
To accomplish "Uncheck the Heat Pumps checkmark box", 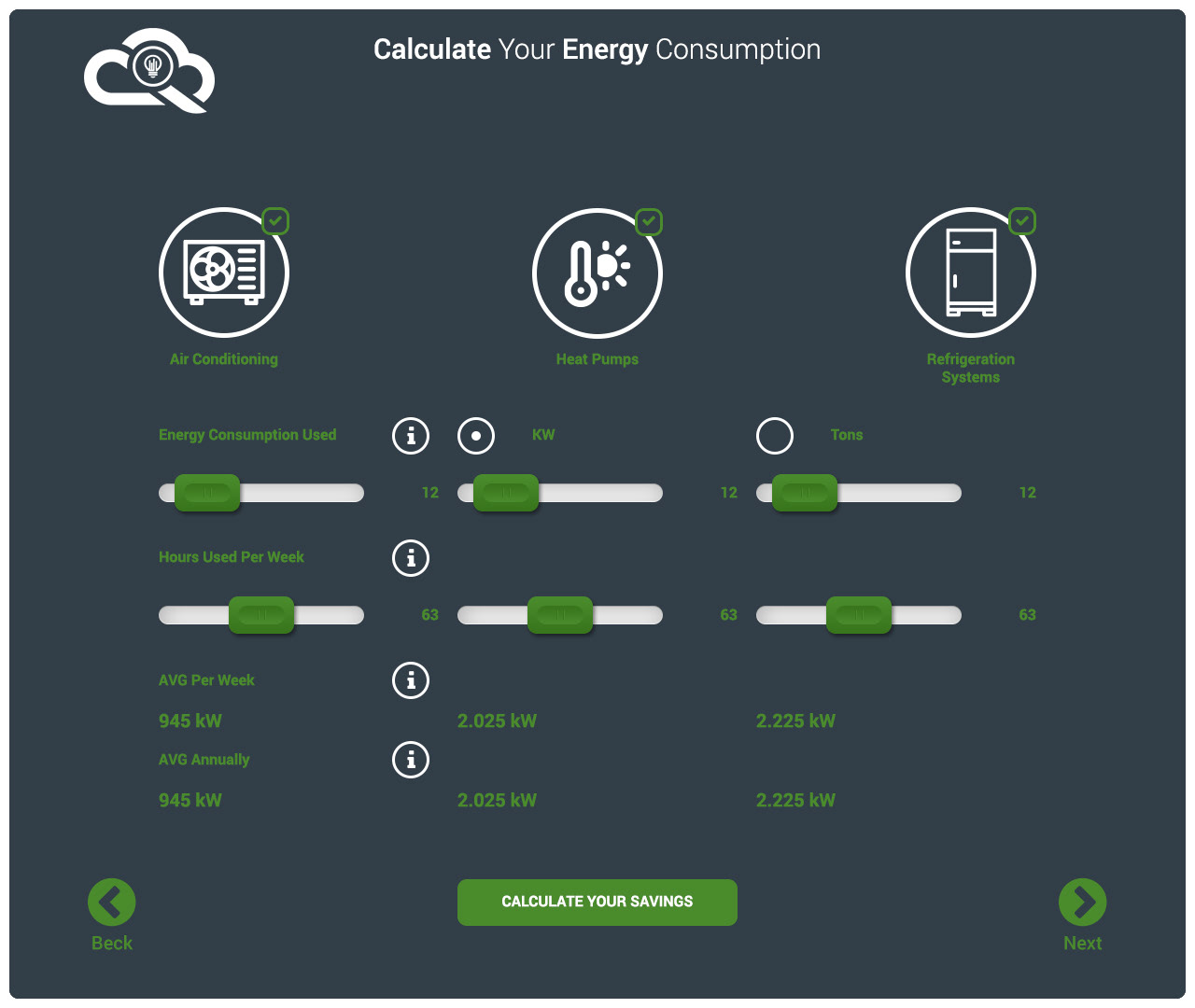I will tap(649, 221).
